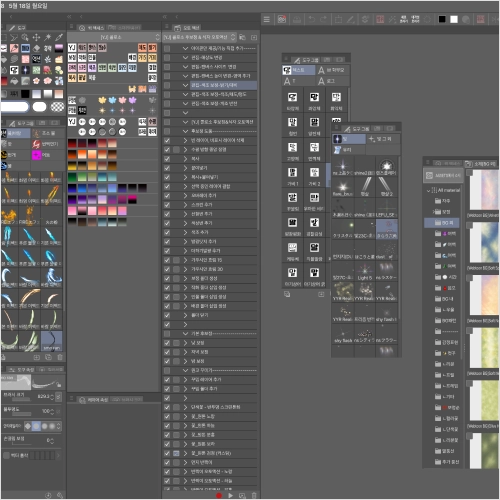Click the Clip Studio icon in the command bar
Screen dimensions: 500x500
coord(282,19)
